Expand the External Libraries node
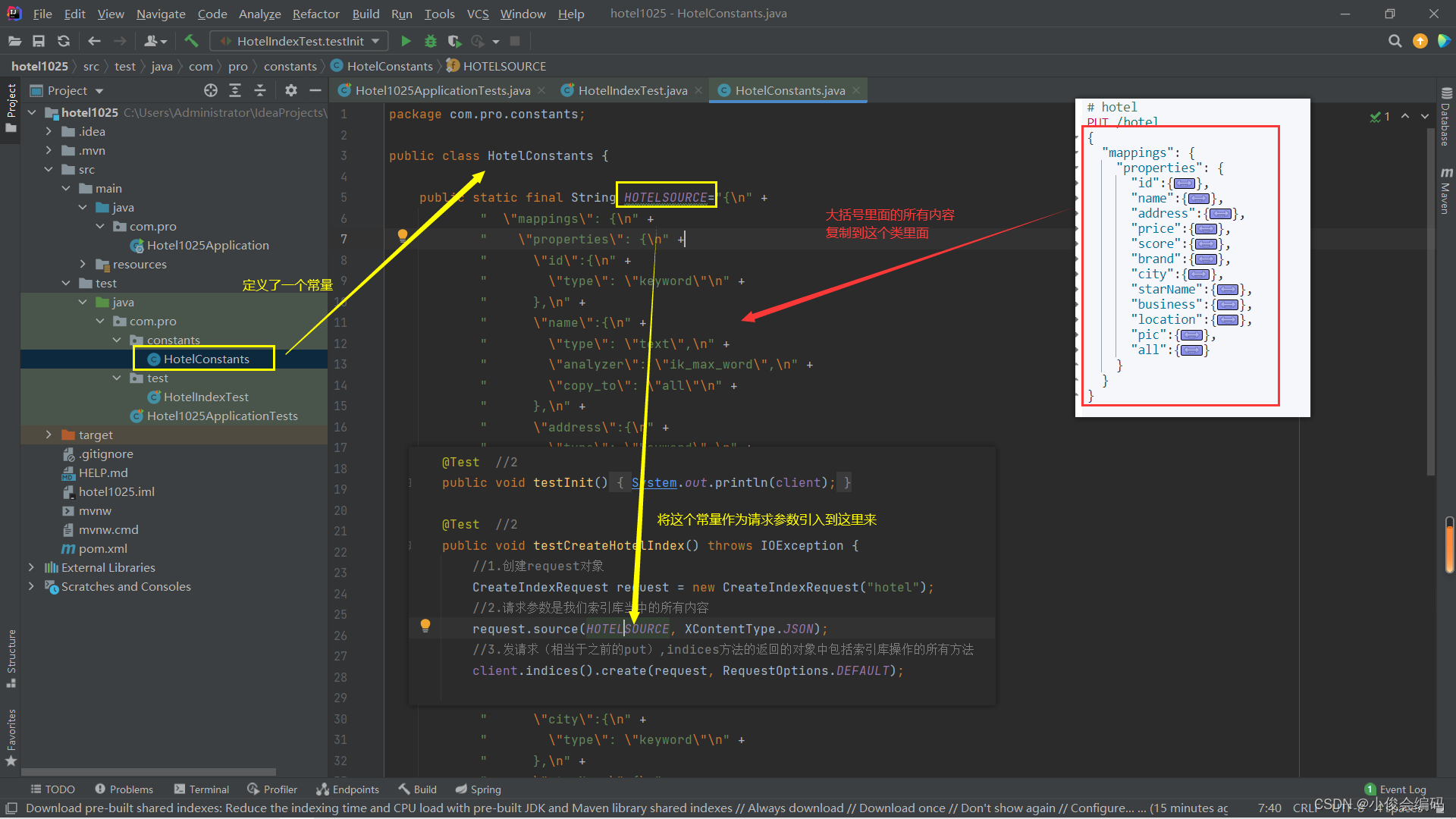 (x=31, y=567)
